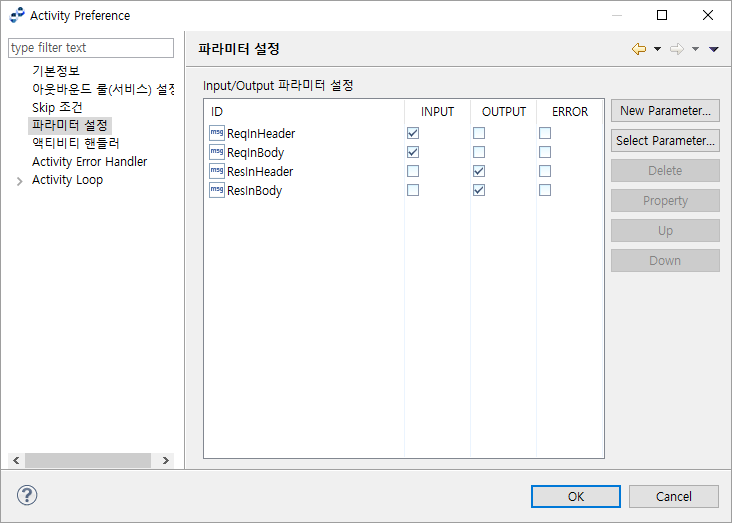
Task: Confirm with the OK button
Action: tap(576, 497)
